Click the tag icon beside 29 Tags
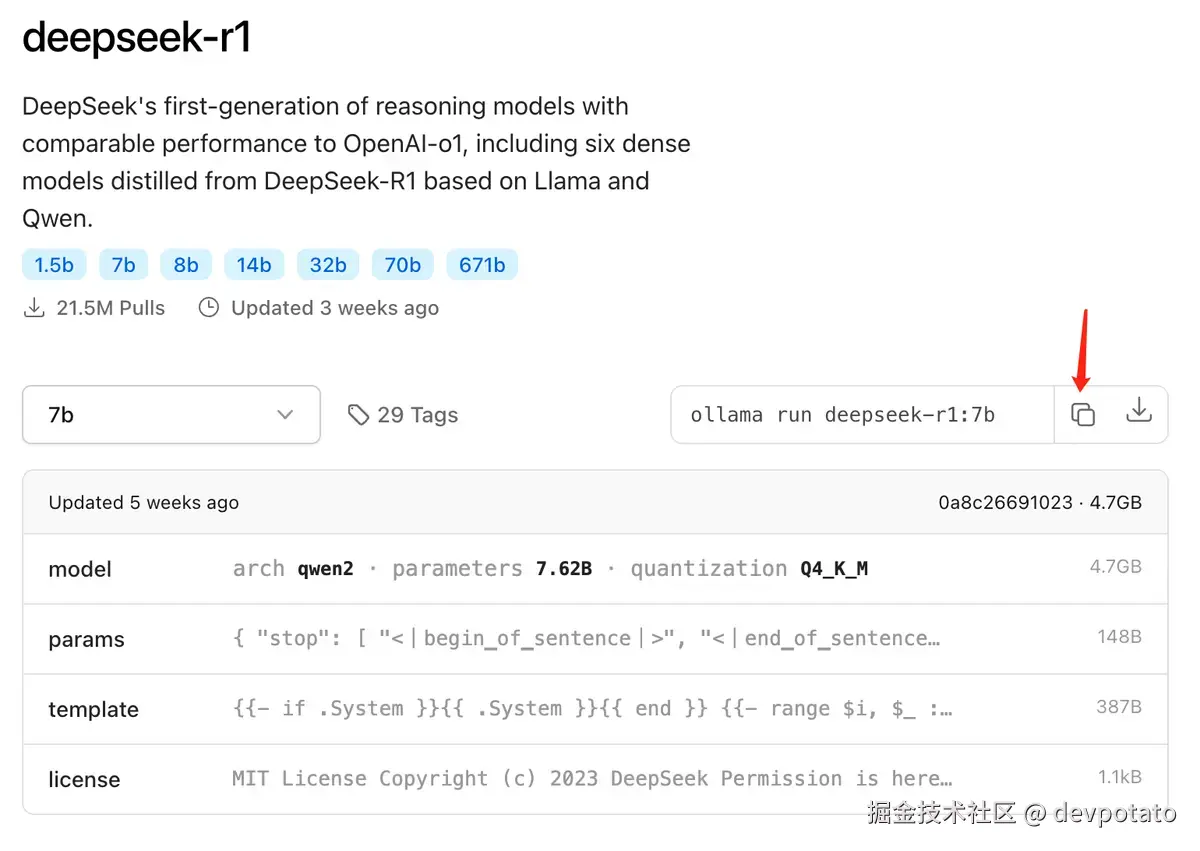Image resolution: width=1200 pixels, height=851 pixels. click(358, 414)
